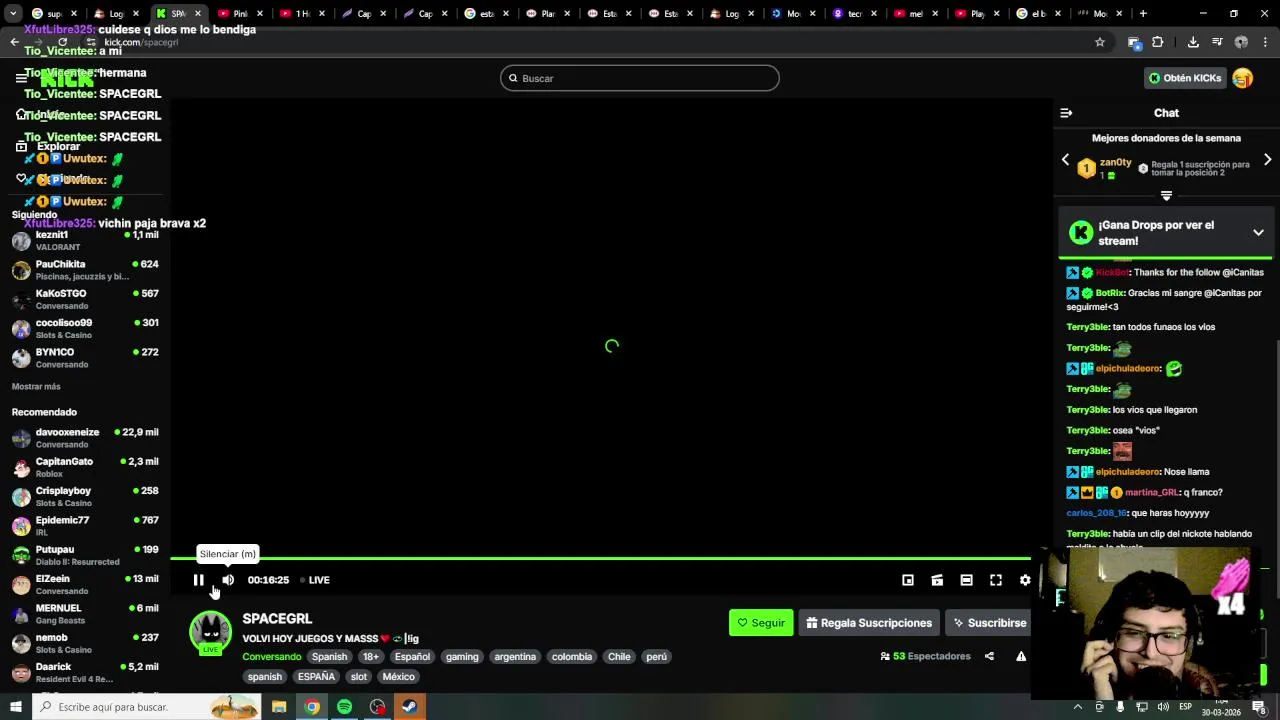Show next top donor with right arrow
1280x720 pixels.
[1267, 160]
